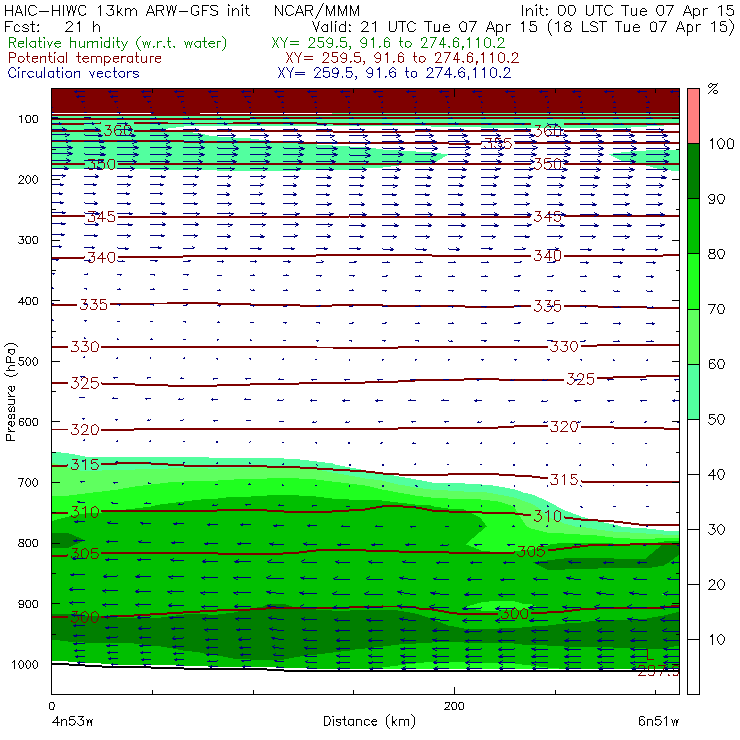Click the '0' distance axis tick label
Image resolution: width=740 pixels, height=740 pixels.
(51, 706)
